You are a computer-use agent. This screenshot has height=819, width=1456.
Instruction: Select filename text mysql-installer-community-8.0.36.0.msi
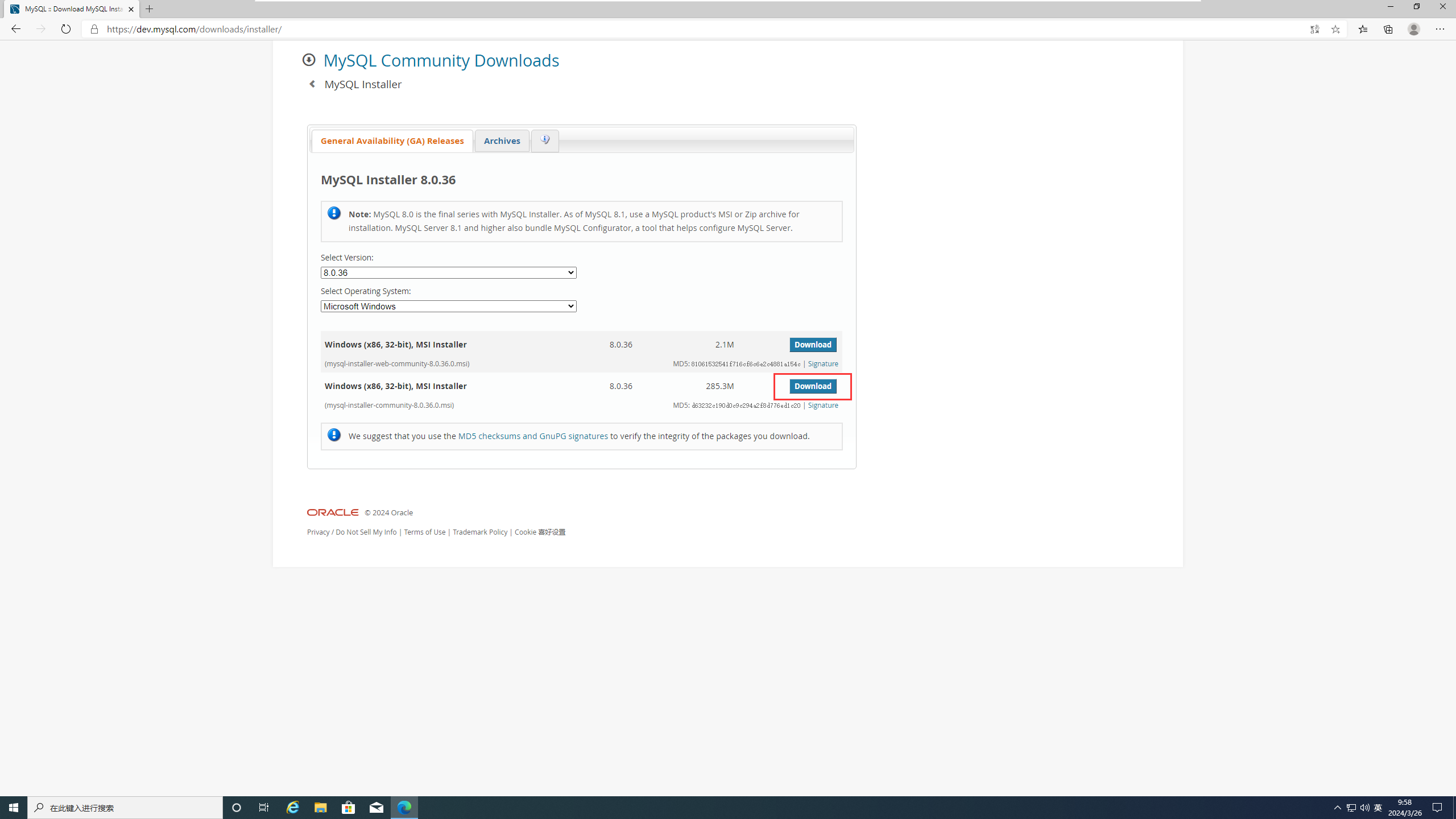pyautogui.click(x=389, y=405)
